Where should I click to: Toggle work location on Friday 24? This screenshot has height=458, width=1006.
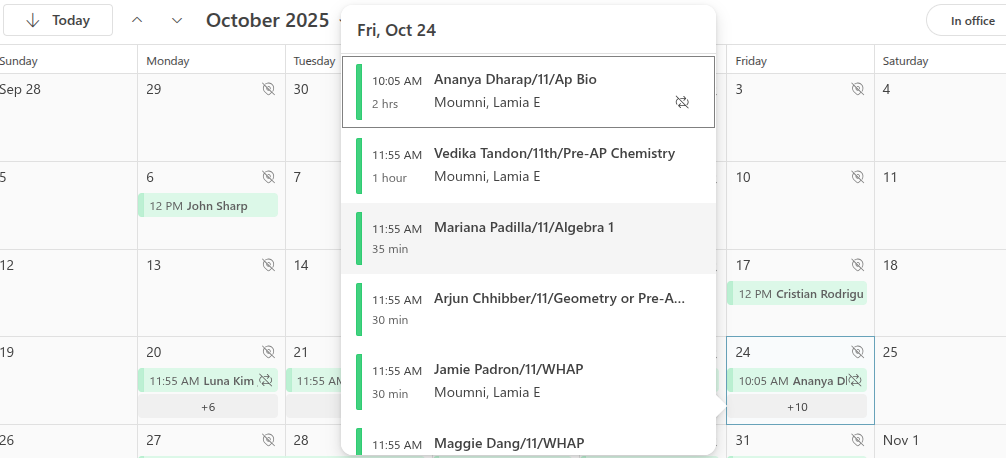[x=857, y=352]
